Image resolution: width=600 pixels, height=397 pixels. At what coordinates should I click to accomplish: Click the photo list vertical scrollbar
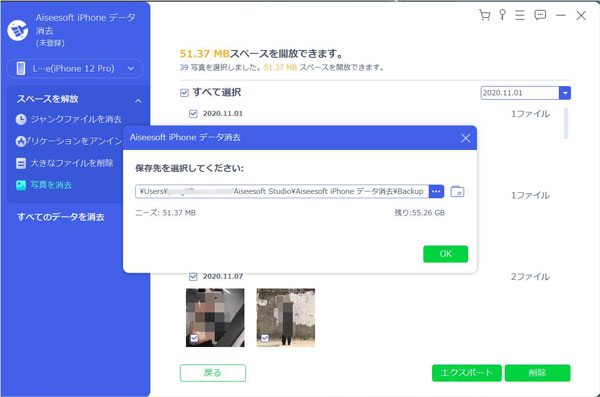566,123
